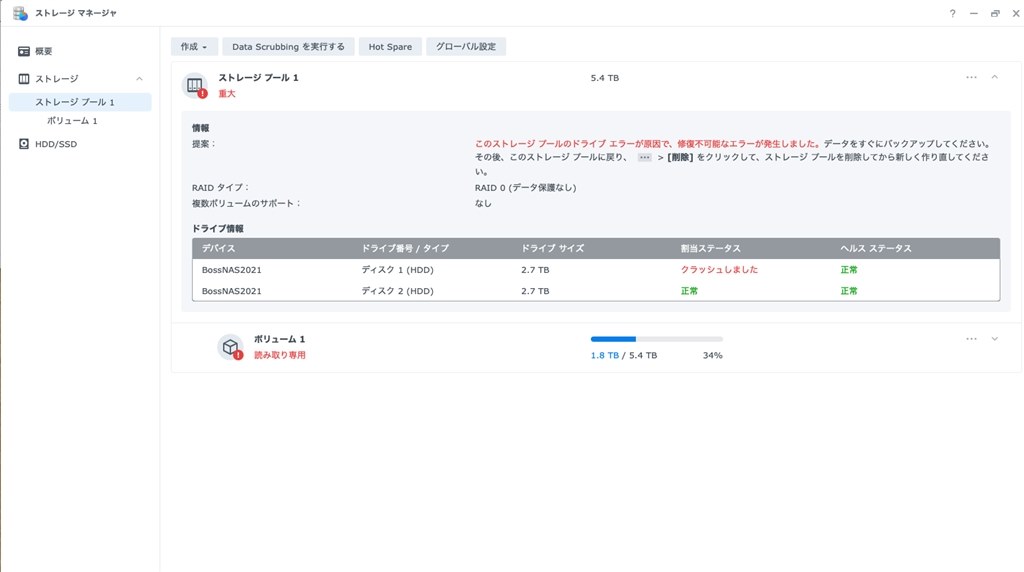
Task: Select the ディスク 2 (HDD) row cell
Action: 397,291
